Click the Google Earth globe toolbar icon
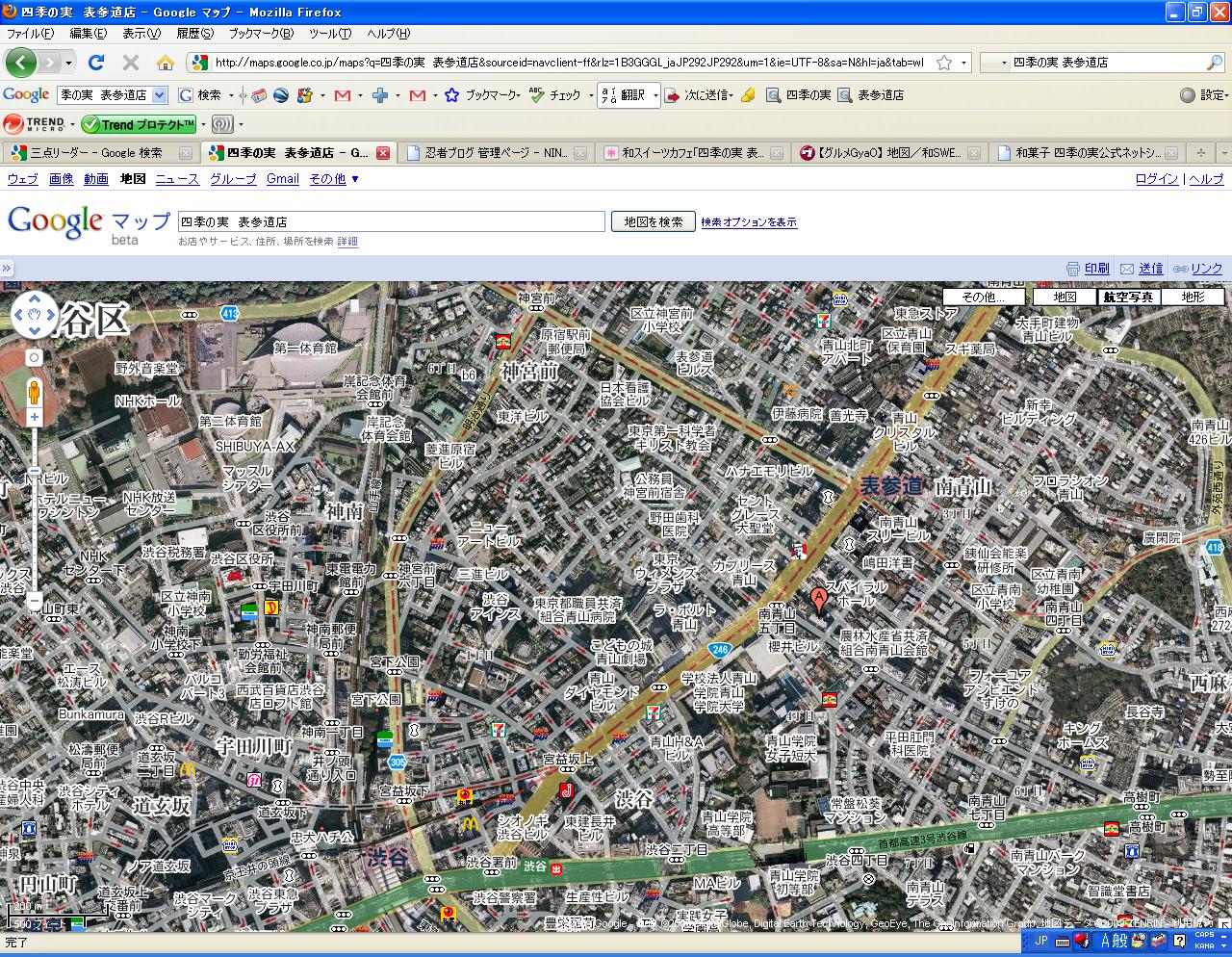The image size is (1232, 957). click(x=282, y=95)
